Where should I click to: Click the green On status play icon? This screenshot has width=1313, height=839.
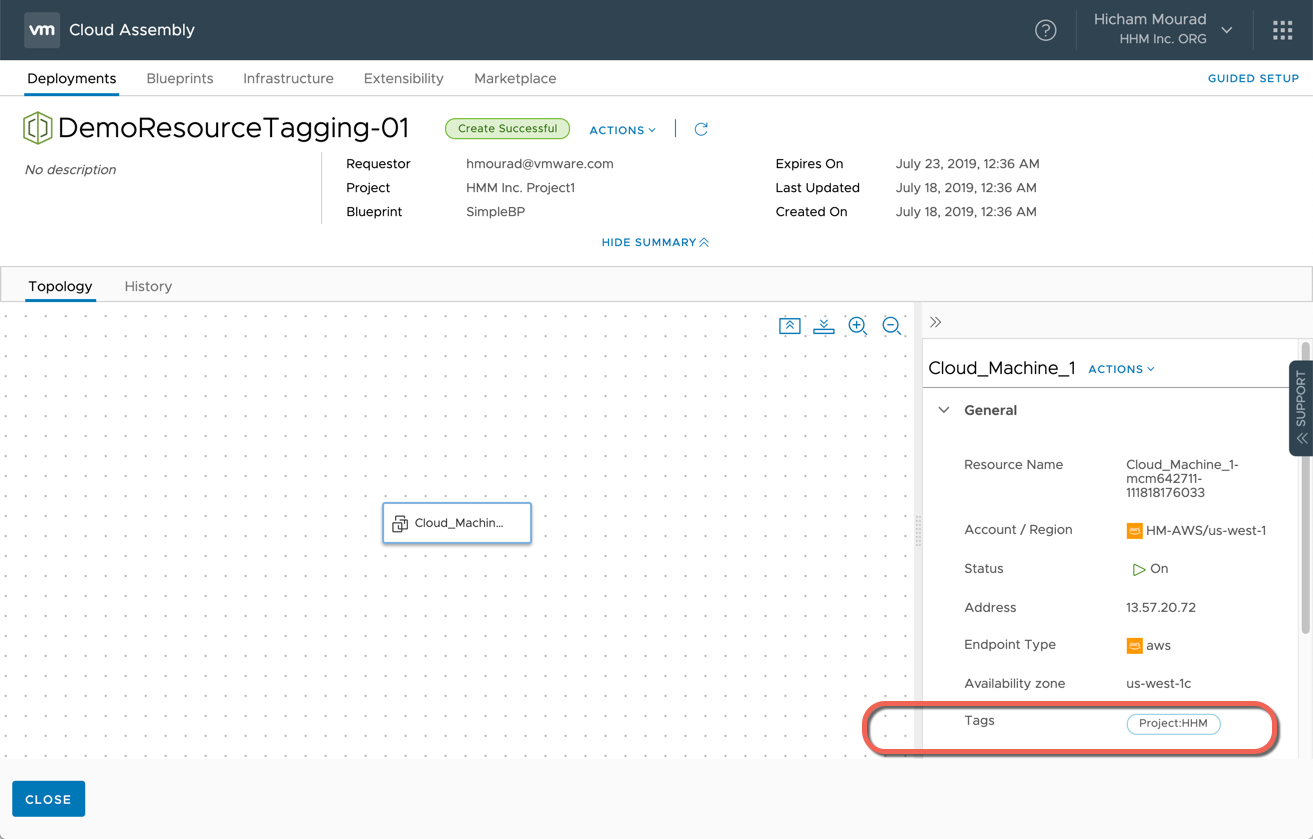pyautogui.click(x=1138, y=569)
